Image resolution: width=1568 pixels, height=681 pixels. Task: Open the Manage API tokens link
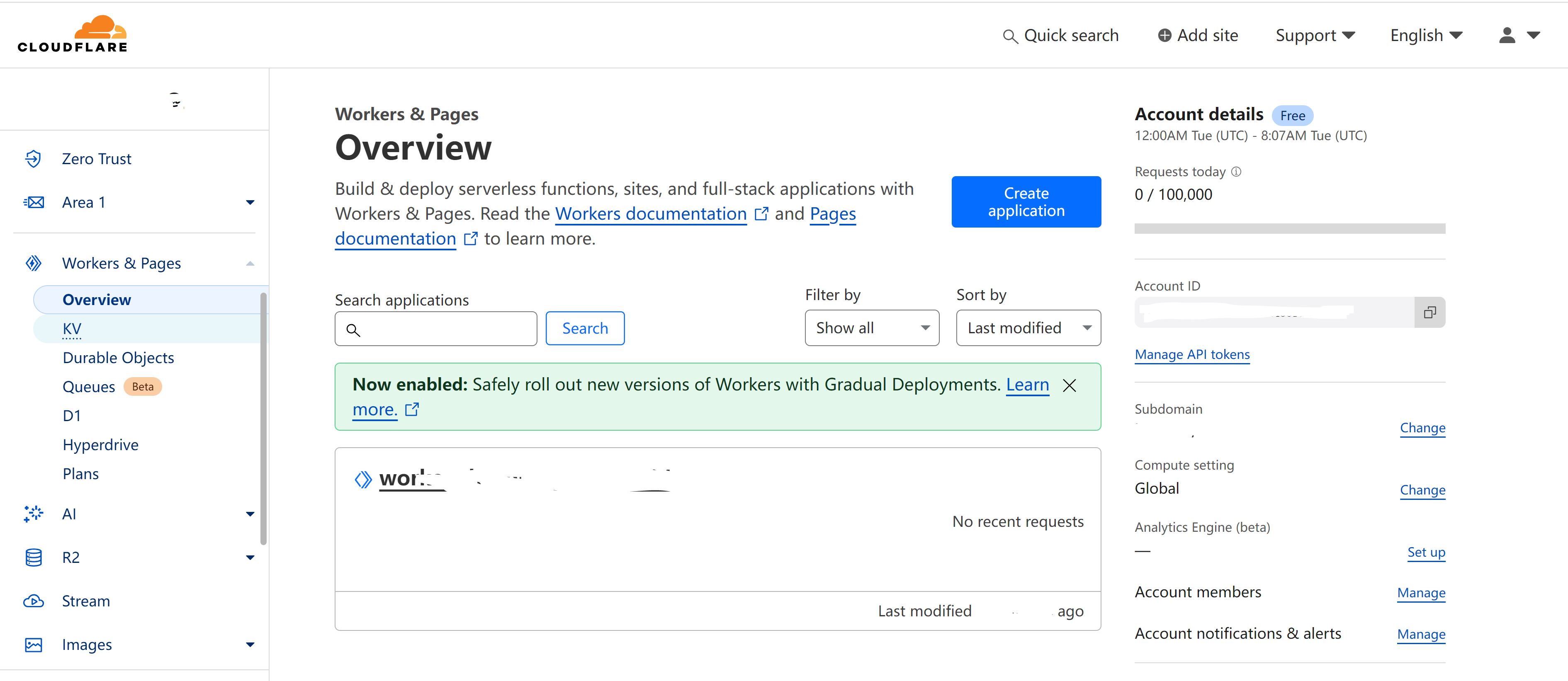(x=1191, y=355)
